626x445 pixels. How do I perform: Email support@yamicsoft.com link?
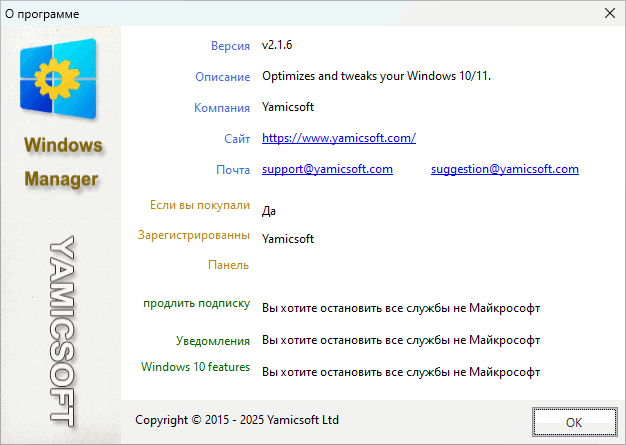coord(327,169)
